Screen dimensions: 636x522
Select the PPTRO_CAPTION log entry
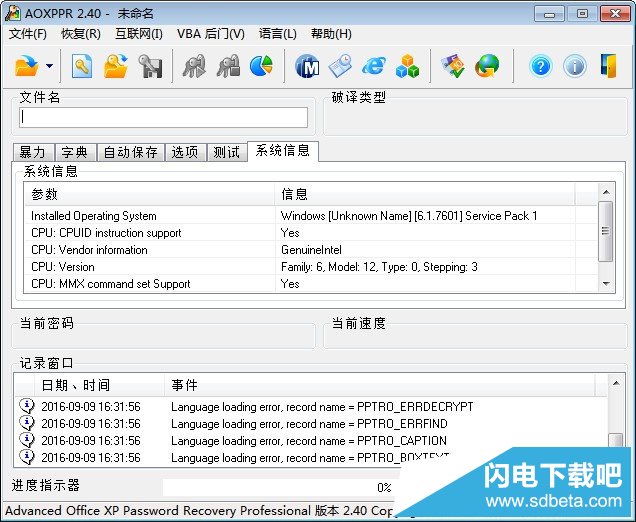coord(311,441)
